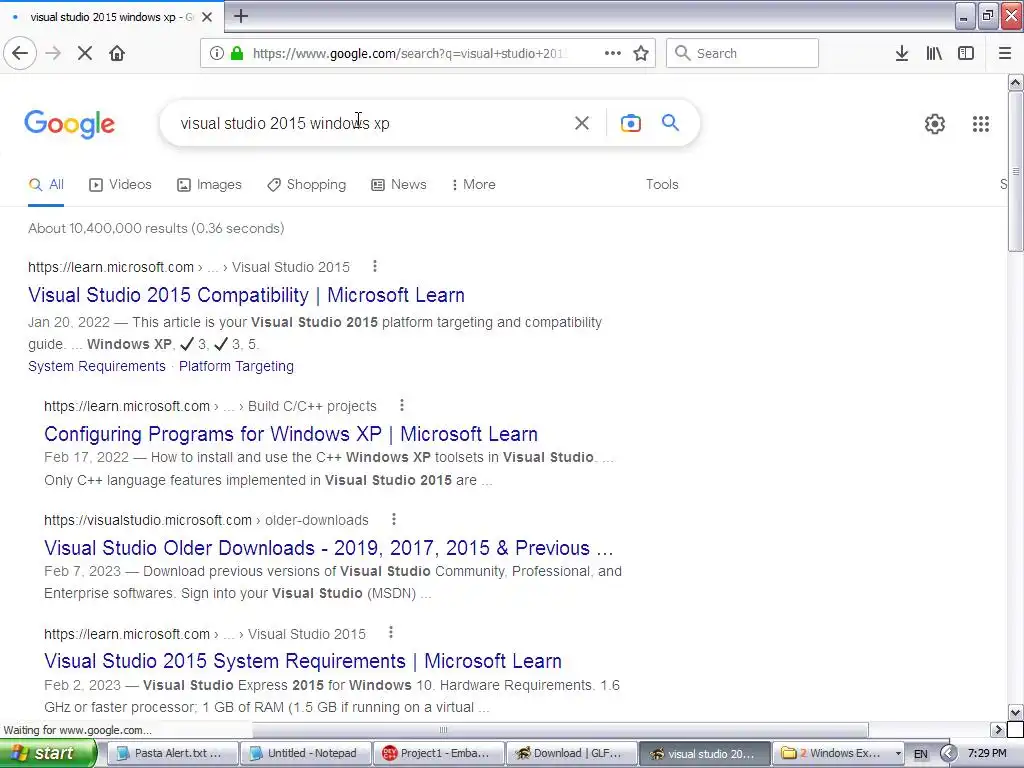Open Visual Studio 2015 System Requirements result
Image resolution: width=1024 pixels, height=768 pixels.
click(303, 661)
